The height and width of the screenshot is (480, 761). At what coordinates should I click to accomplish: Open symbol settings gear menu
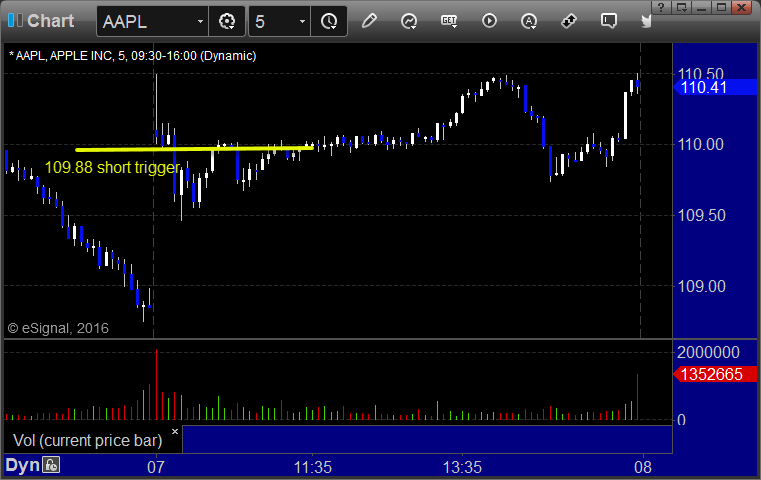(x=227, y=21)
